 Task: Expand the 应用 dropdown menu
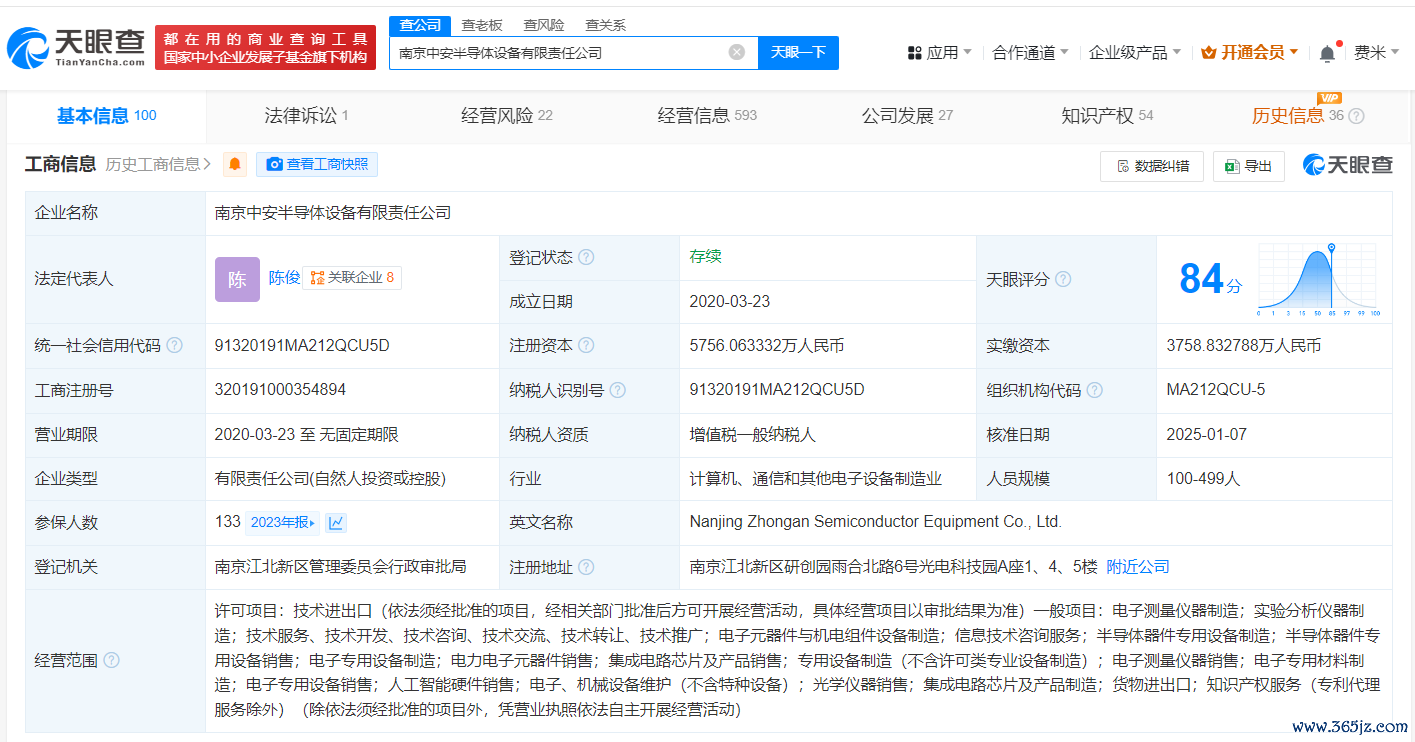[x=939, y=53]
